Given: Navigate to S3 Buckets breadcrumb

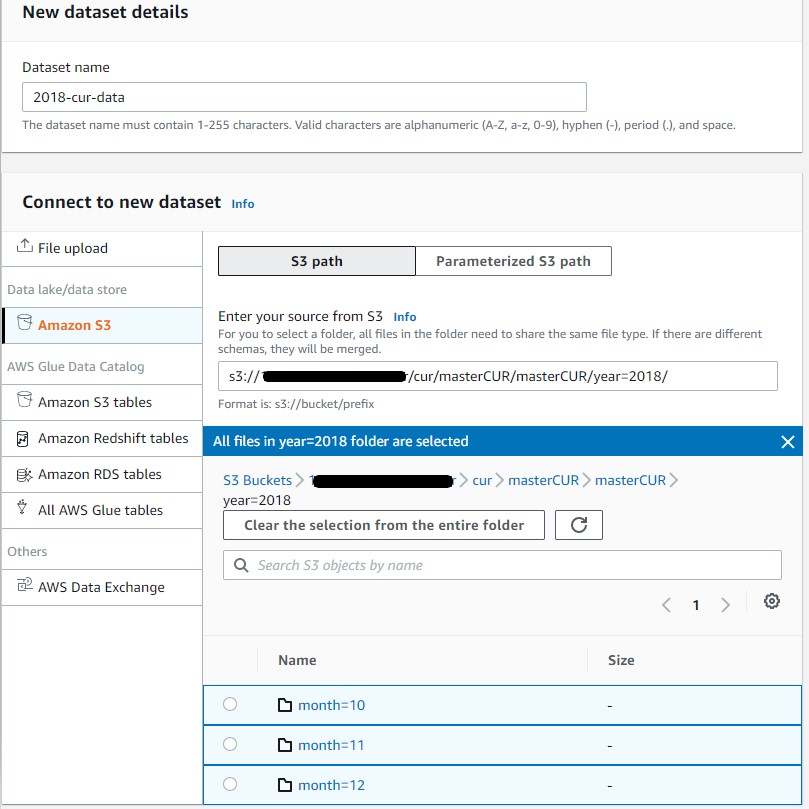Looking at the screenshot, I should click(257, 480).
